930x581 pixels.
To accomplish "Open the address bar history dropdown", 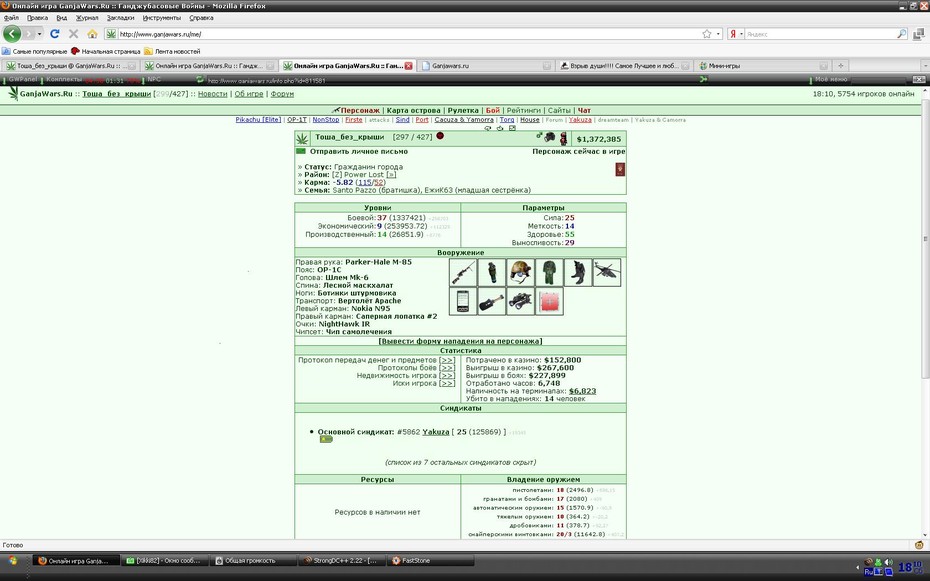I will point(718,34).
